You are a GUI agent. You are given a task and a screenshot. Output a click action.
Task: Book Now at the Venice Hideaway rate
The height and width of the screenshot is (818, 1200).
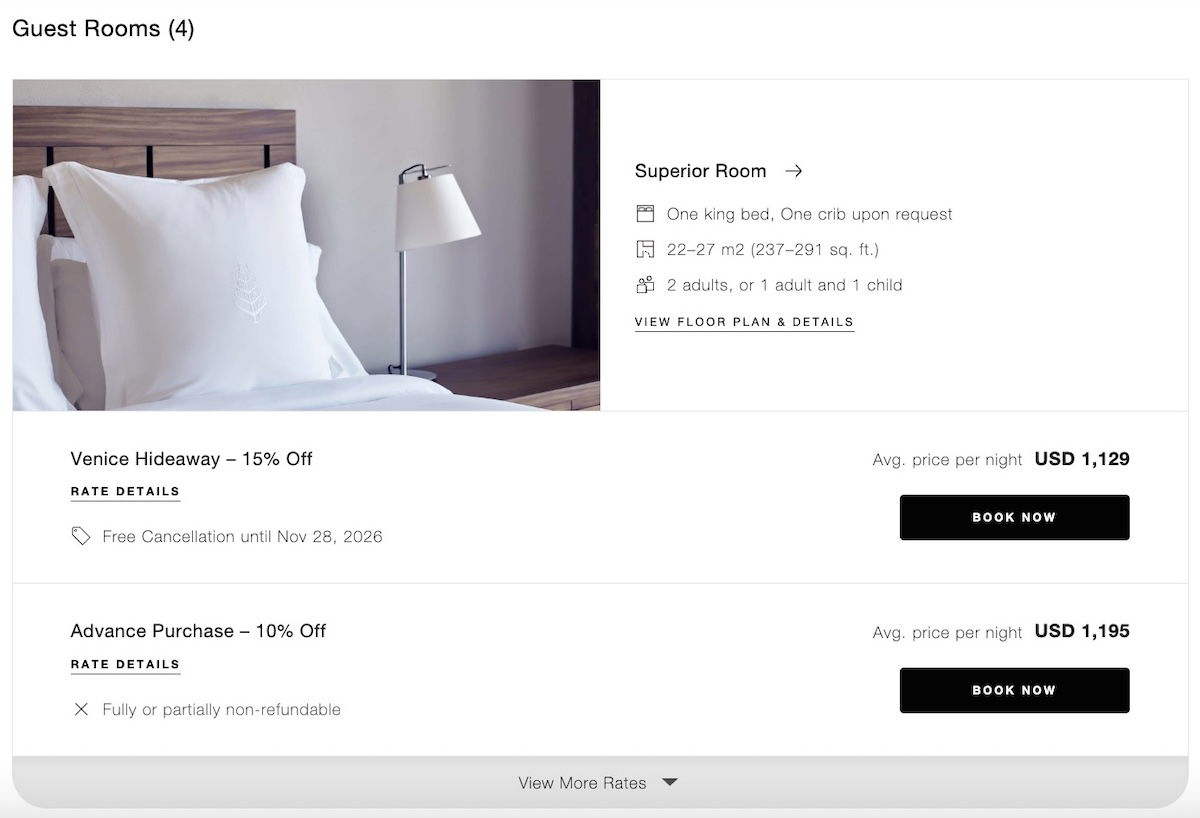[1014, 517]
